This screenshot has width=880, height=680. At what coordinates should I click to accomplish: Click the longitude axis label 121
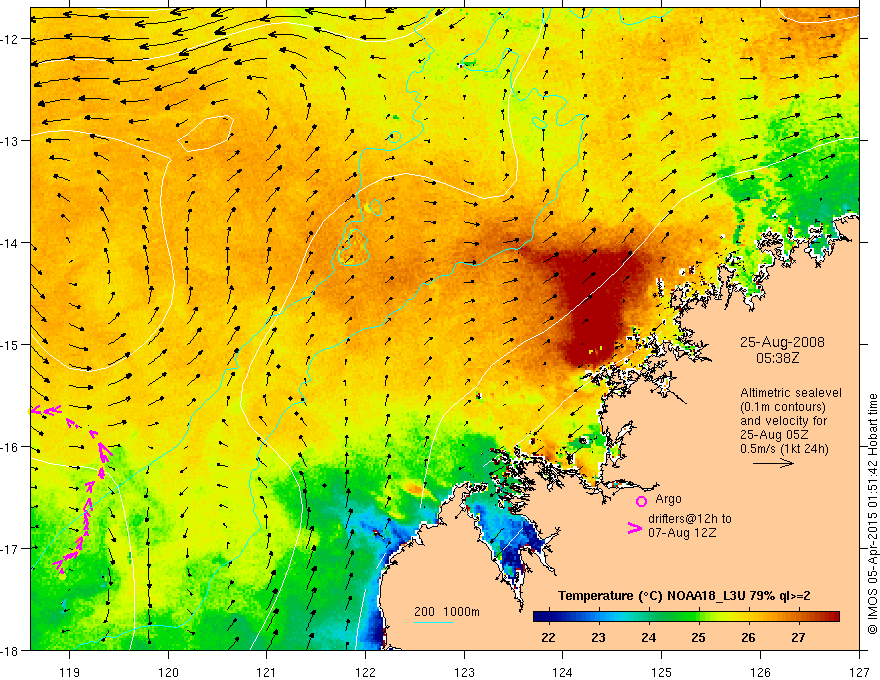tap(267, 672)
